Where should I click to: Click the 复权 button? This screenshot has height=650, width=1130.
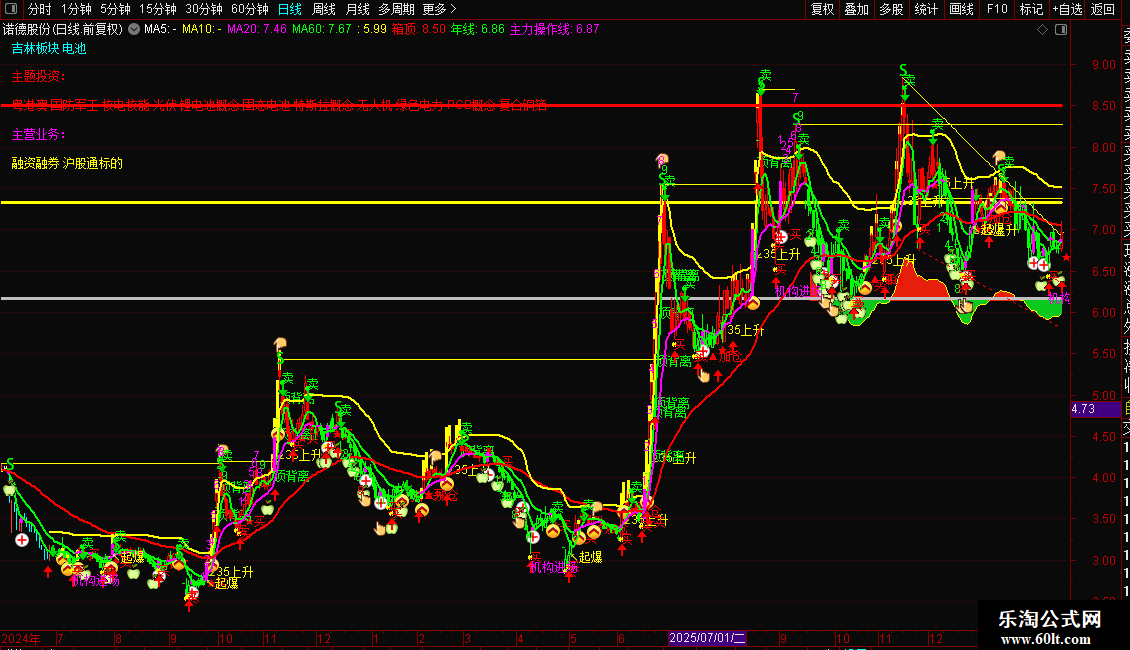[822, 9]
